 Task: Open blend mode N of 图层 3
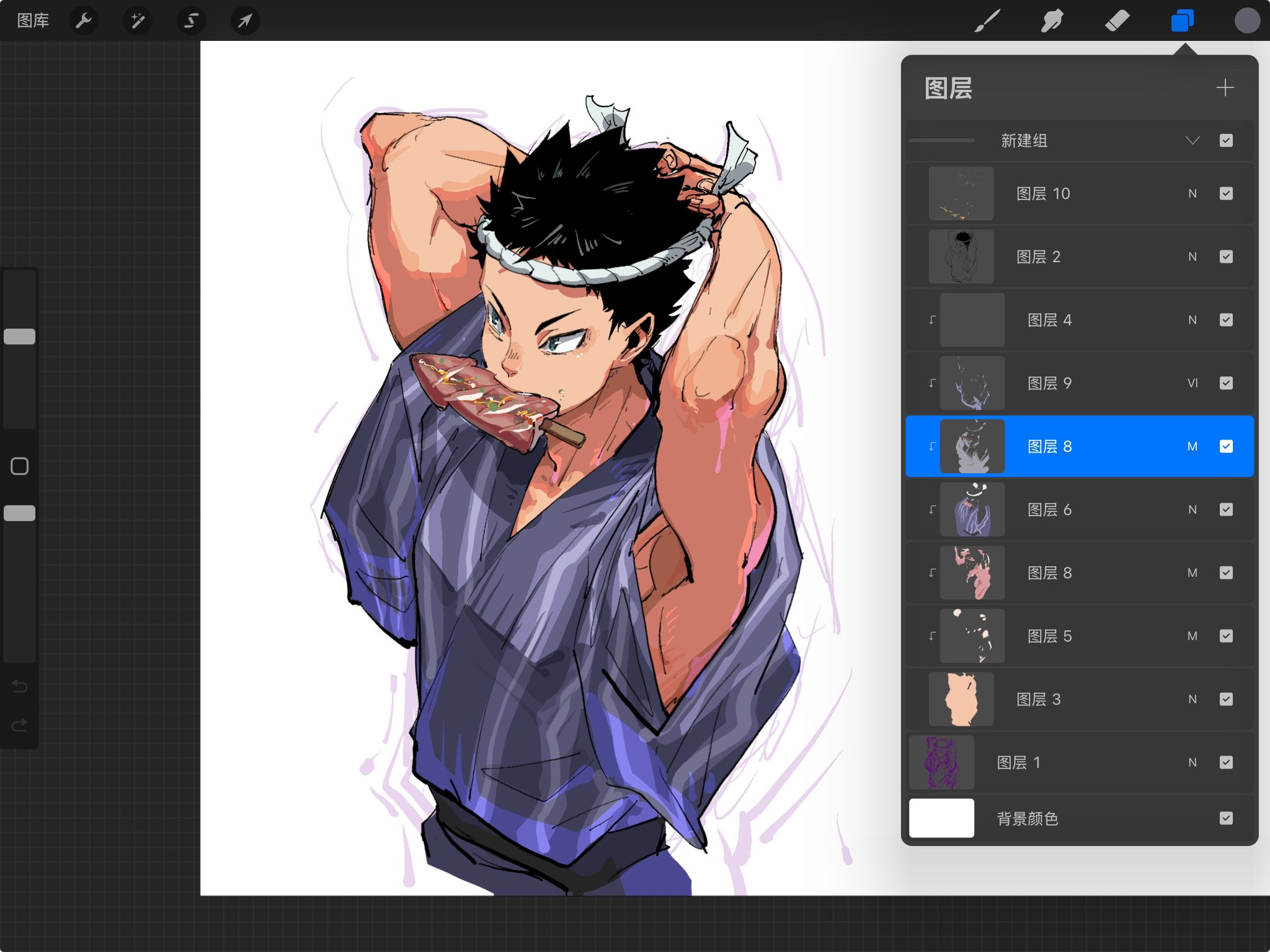[1192, 699]
